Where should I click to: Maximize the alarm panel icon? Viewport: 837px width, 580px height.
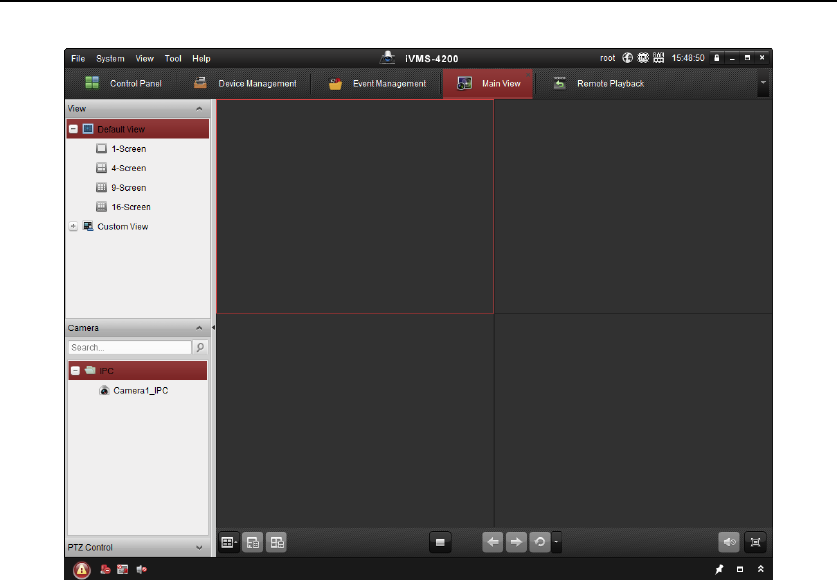point(740,569)
